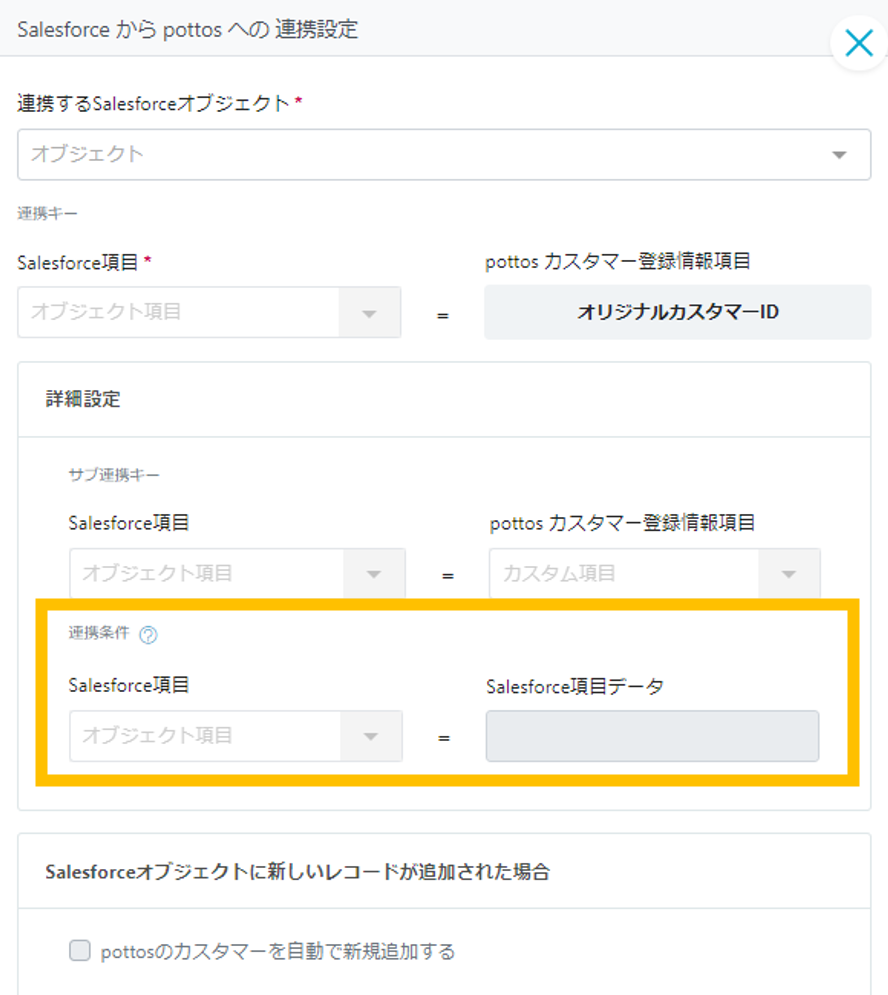Click the 連携条件 help question icon

(x=148, y=634)
